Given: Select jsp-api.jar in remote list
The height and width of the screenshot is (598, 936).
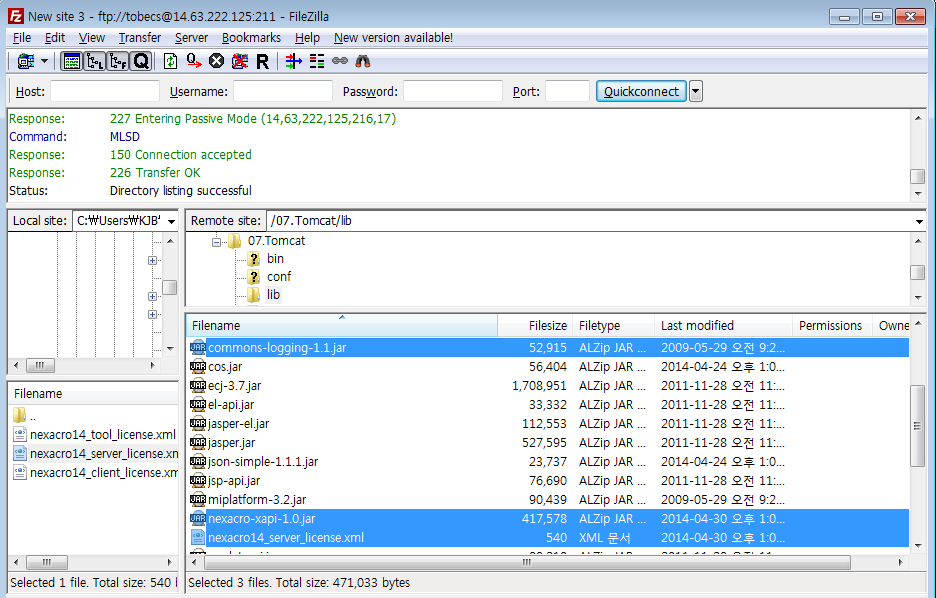Looking at the screenshot, I should [548, 481].
